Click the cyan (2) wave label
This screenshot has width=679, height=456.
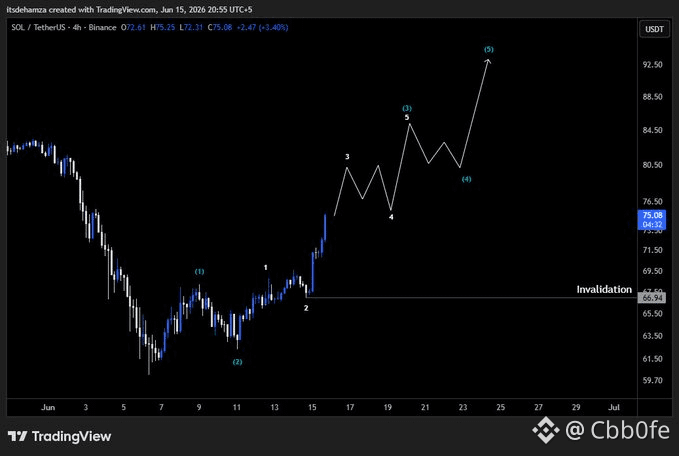point(237,362)
